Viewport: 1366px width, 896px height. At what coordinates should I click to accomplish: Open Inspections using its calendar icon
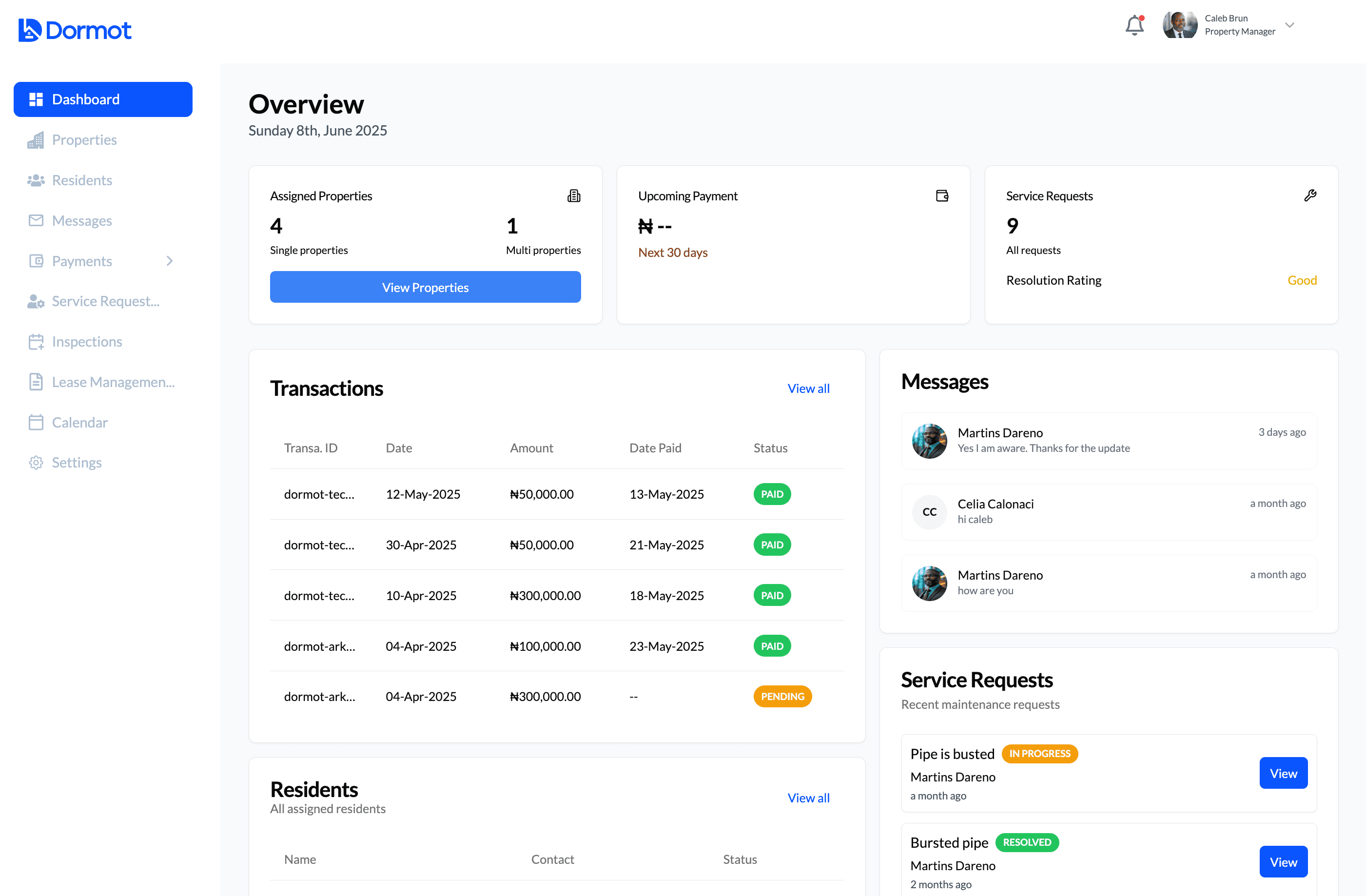[x=36, y=341]
